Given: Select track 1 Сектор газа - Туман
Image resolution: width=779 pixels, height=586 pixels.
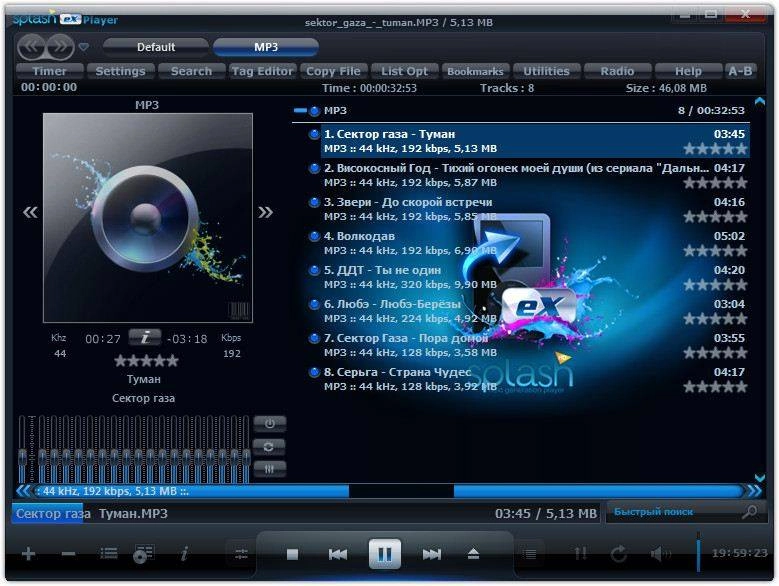Looking at the screenshot, I should [535, 141].
